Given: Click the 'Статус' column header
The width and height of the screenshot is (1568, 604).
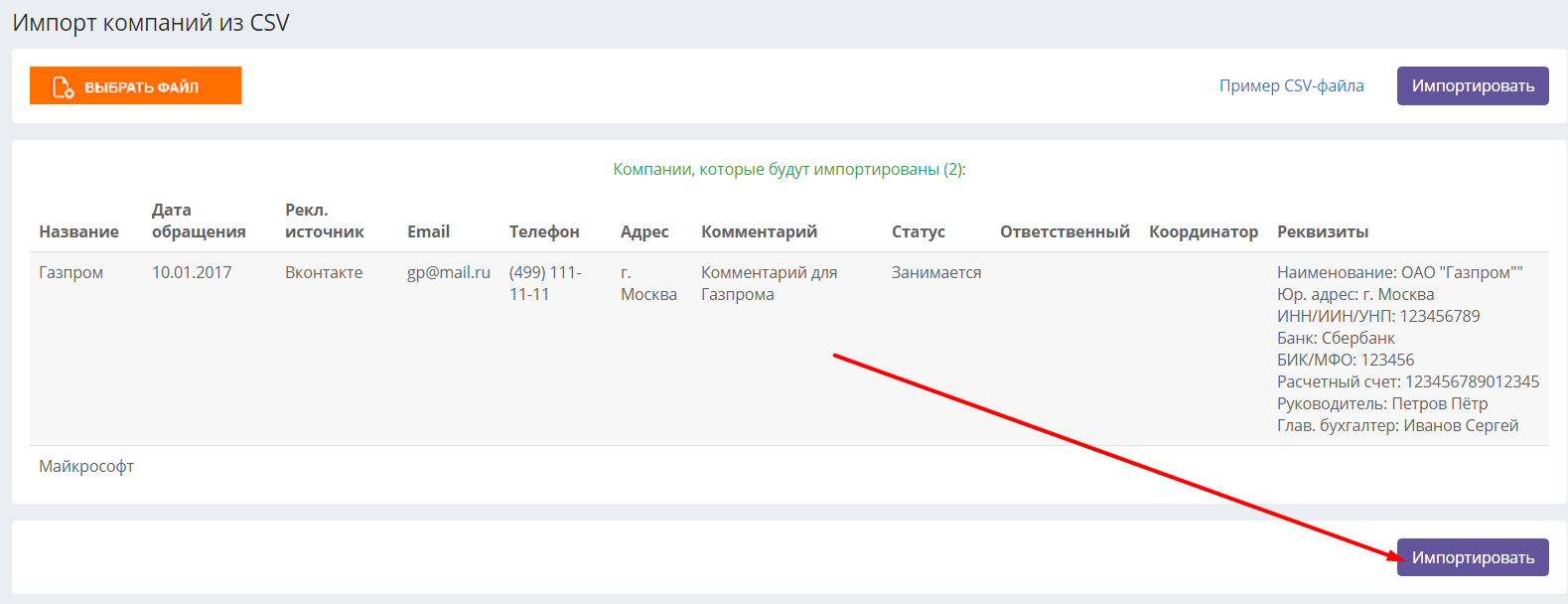Looking at the screenshot, I should 918,231.
